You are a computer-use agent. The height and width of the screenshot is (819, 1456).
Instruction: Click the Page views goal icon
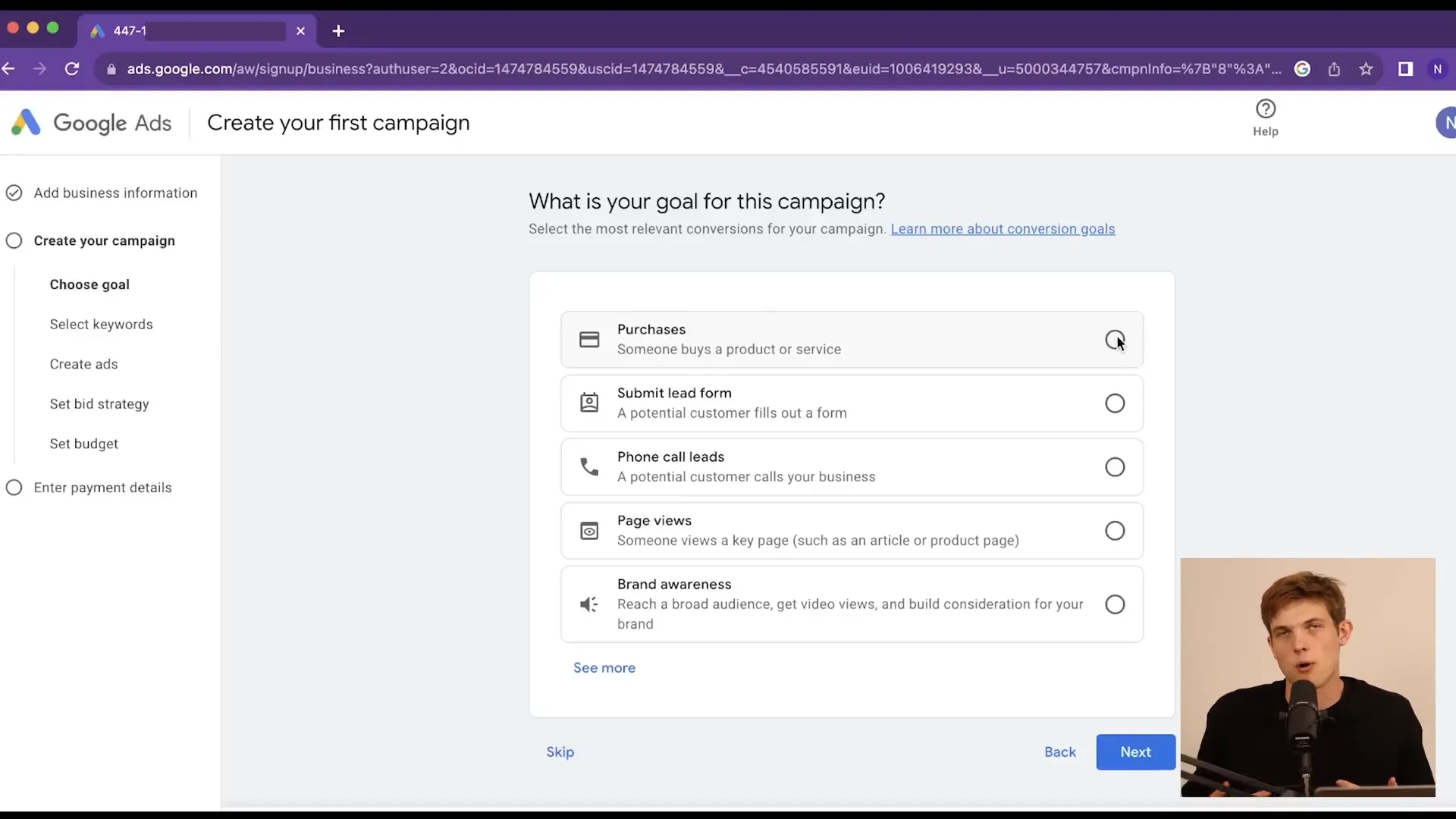[589, 530]
